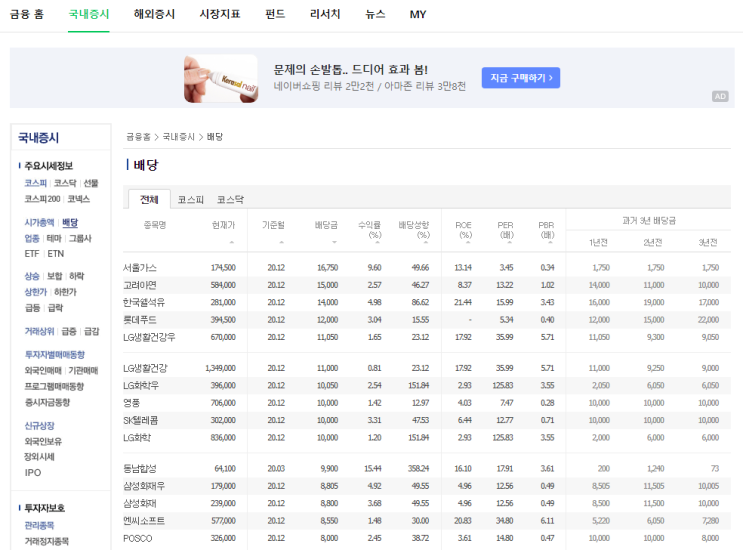Open stock SK텔레콤 in table

pyautogui.click(x=141, y=420)
